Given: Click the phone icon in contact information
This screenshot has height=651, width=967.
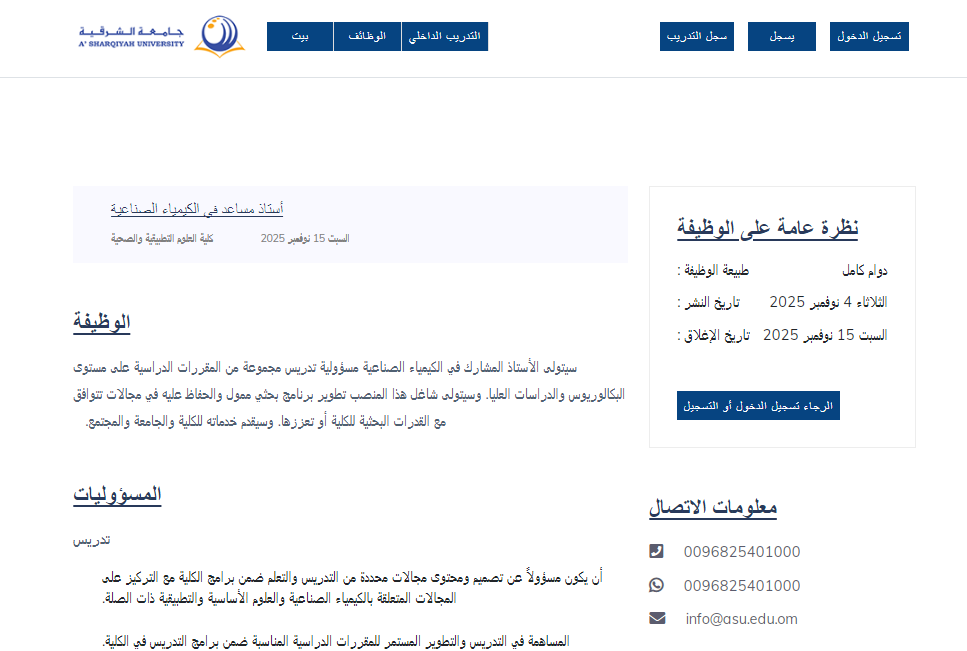Looking at the screenshot, I should click(656, 551).
